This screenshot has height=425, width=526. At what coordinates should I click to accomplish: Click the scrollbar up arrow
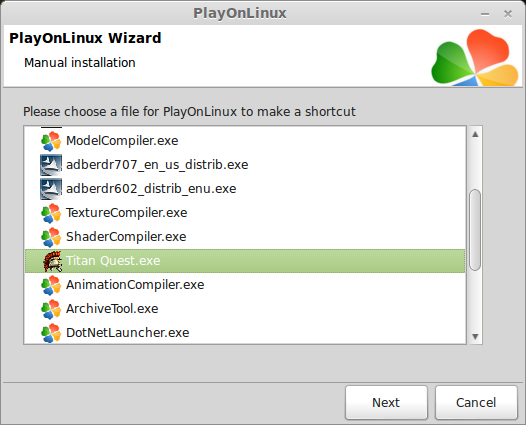pyautogui.click(x=475, y=135)
